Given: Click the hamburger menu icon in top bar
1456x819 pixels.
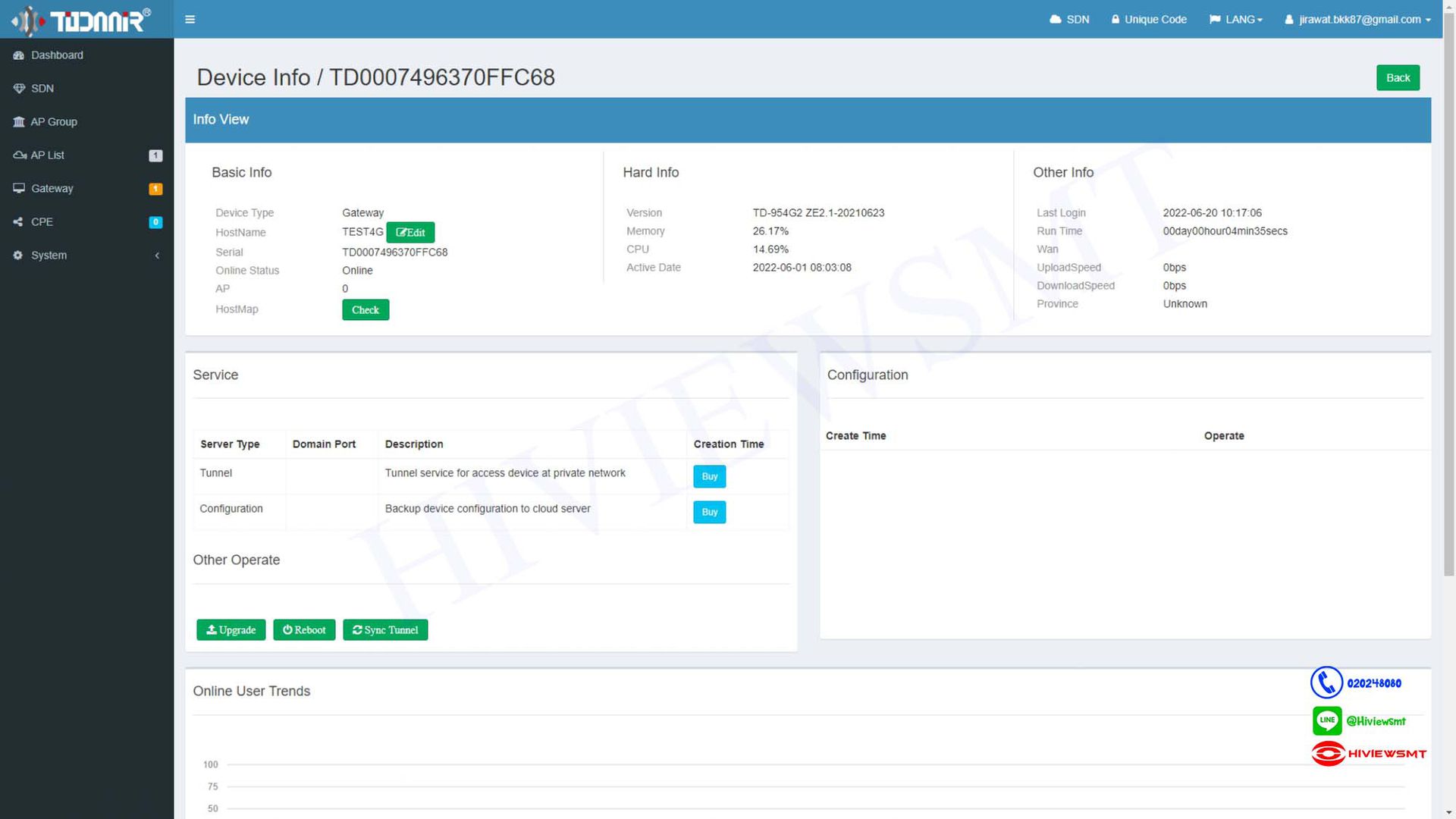Looking at the screenshot, I should [190, 19].
